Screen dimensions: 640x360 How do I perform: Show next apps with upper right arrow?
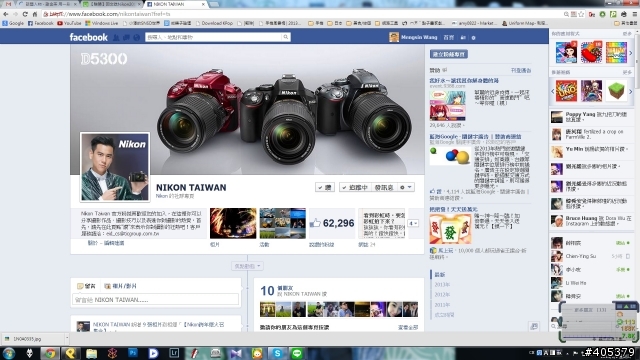click(631, 53)
